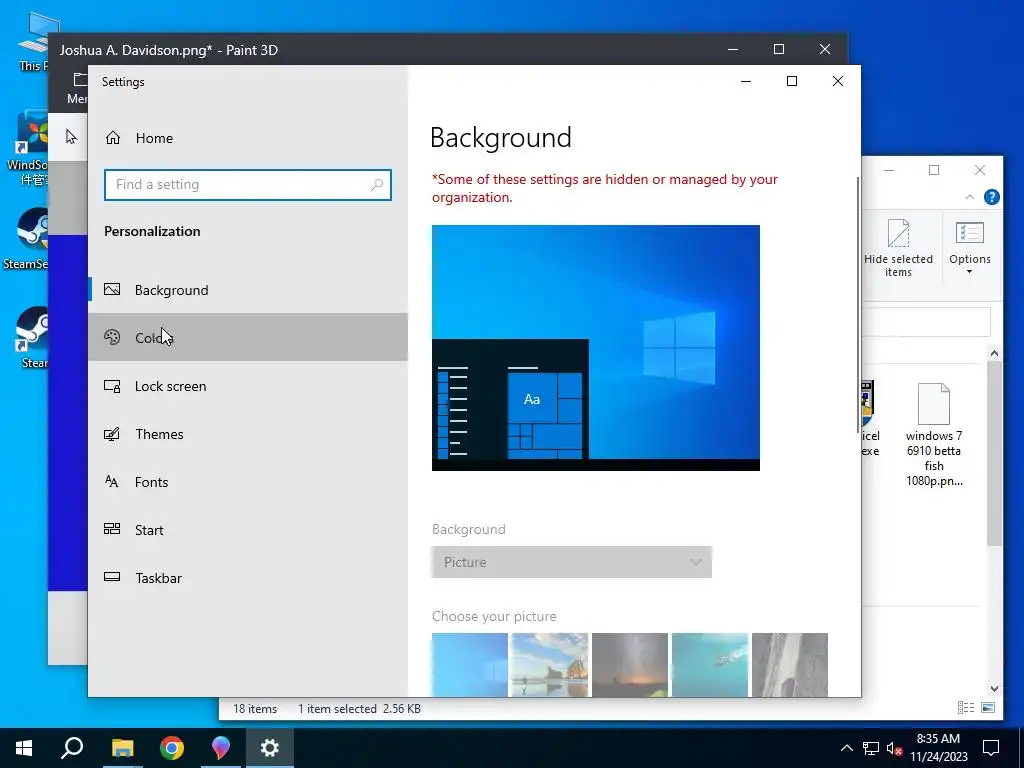Choose the night sky tent wallpaper thumbnail
The height and width of the screenshot is (768, 1024).
(x=630, y=664)
